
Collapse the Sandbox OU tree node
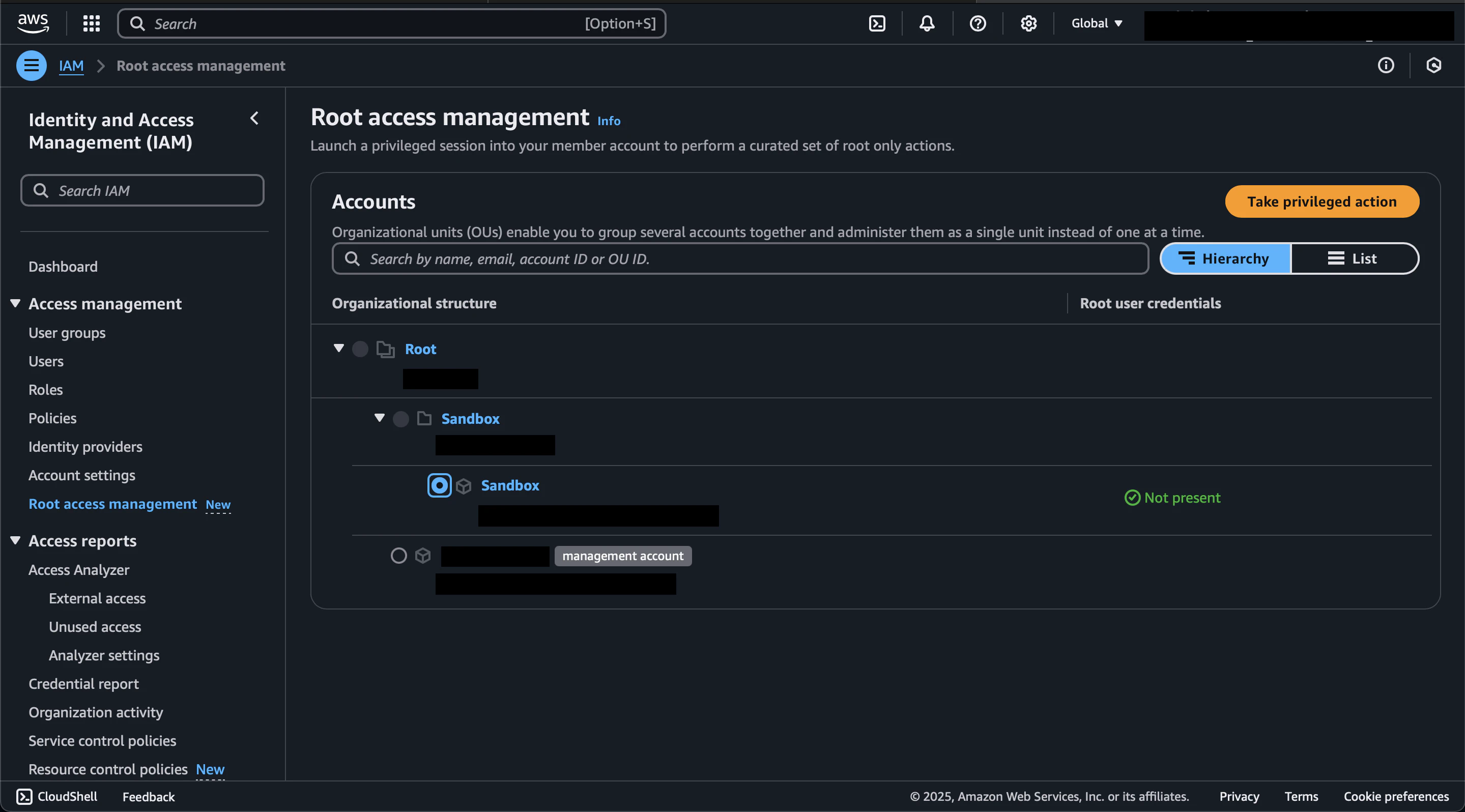point(379,418)
